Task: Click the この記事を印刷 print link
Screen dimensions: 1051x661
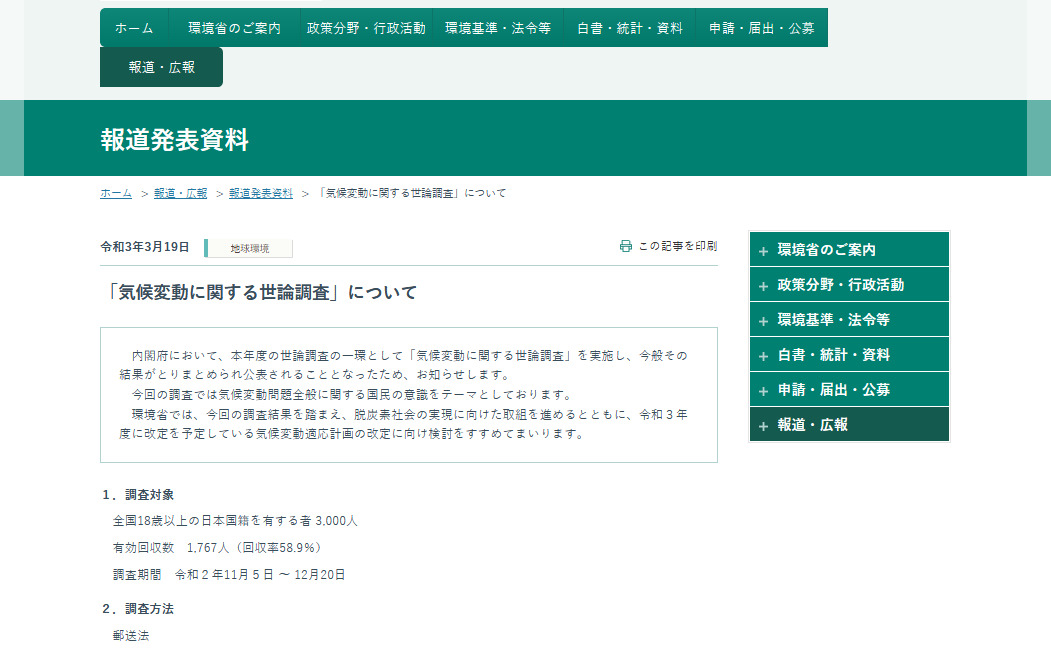Action: 675,243
